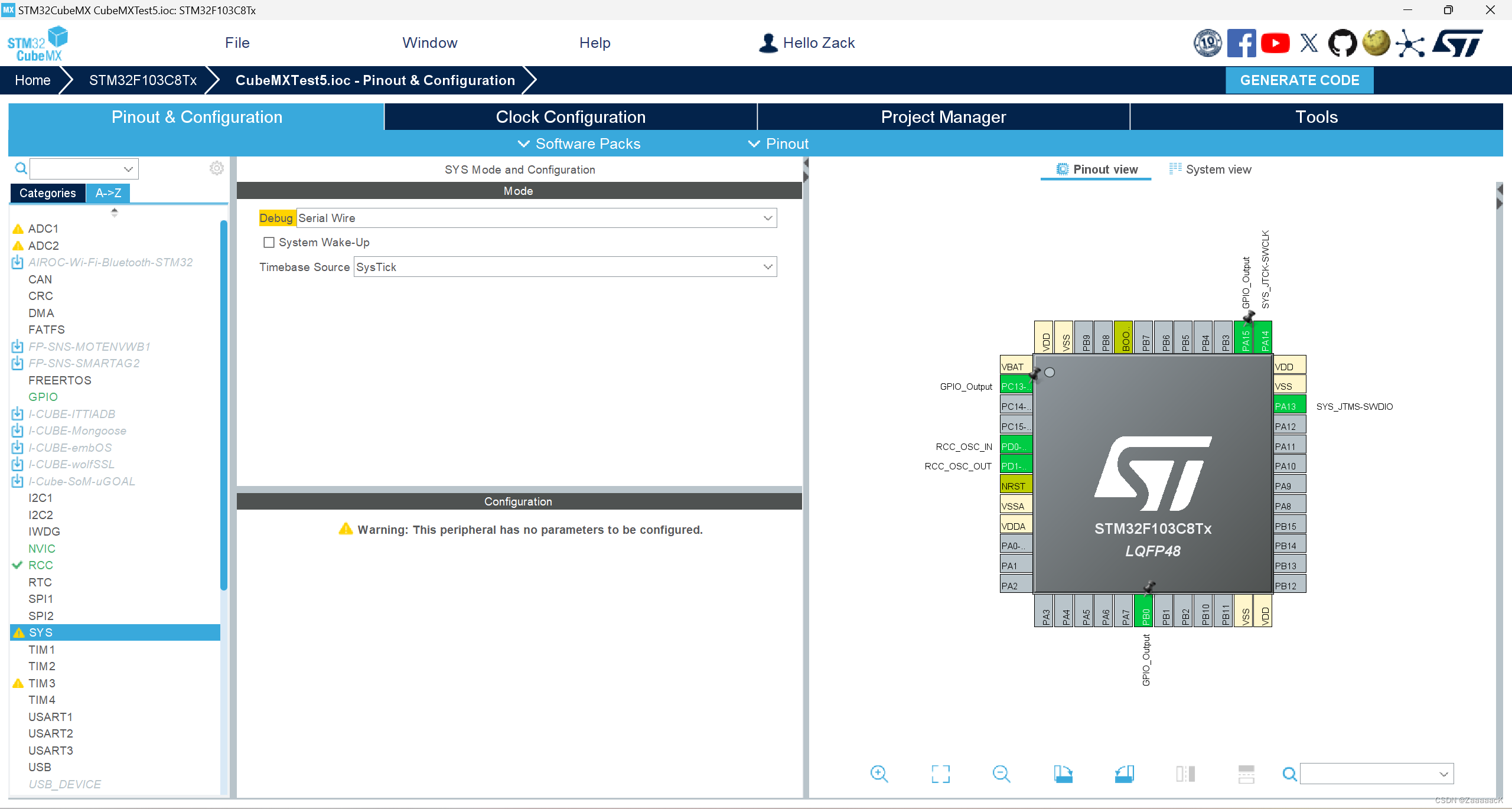1512x809 pixels.
Task: Click the warning icon beside ADC1
Action: tap(18, 229)
